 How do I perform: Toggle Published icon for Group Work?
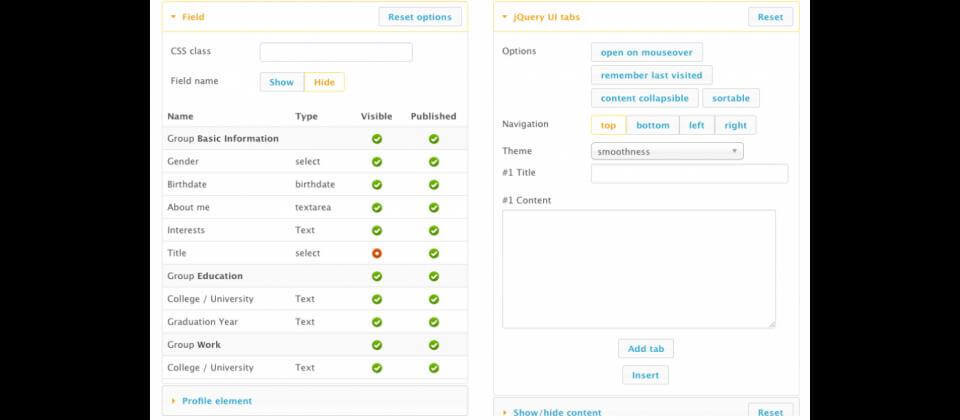pos(433,345)
